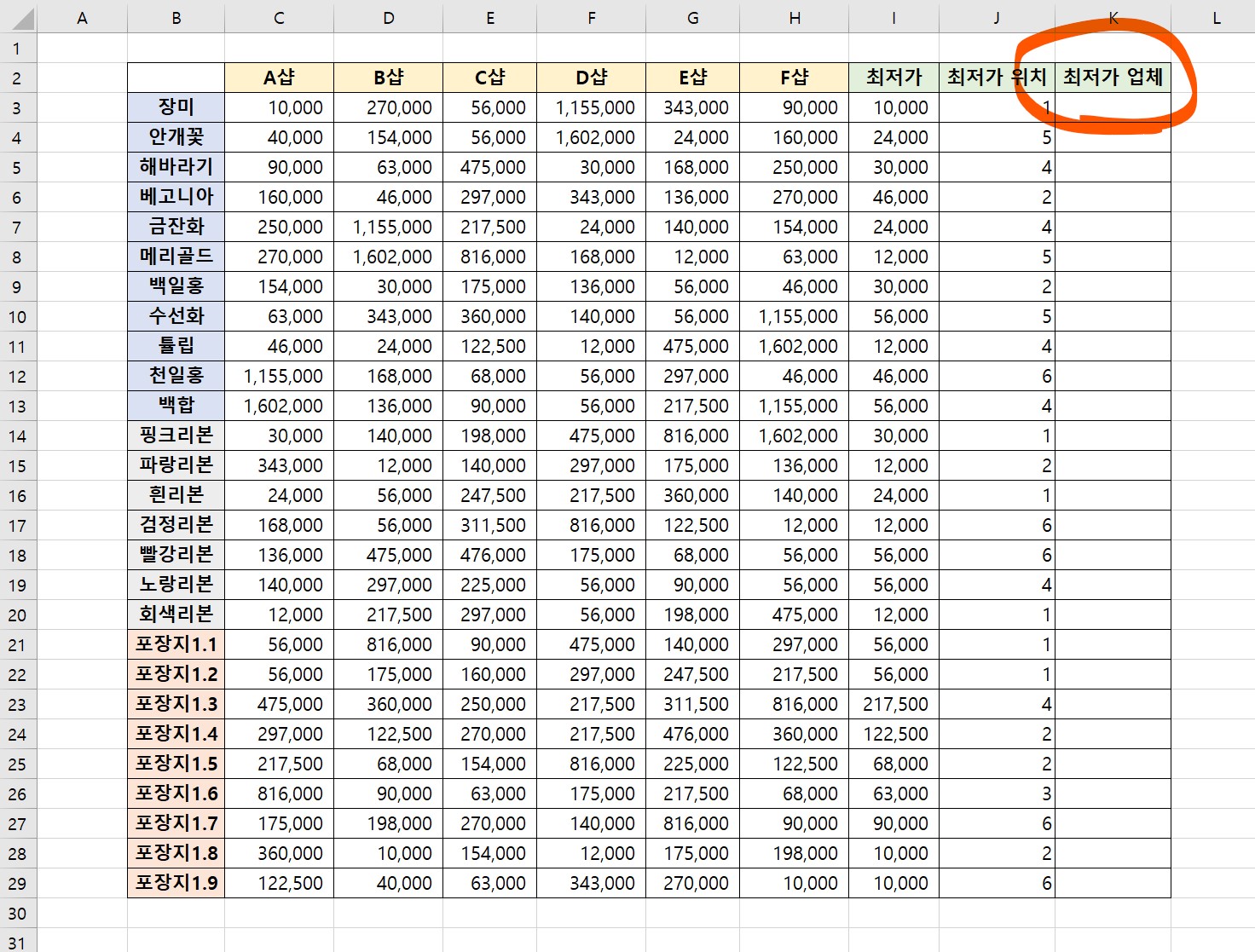Click the 포장지1.5 row label
1255x952 pixels.
pos(176,764)
